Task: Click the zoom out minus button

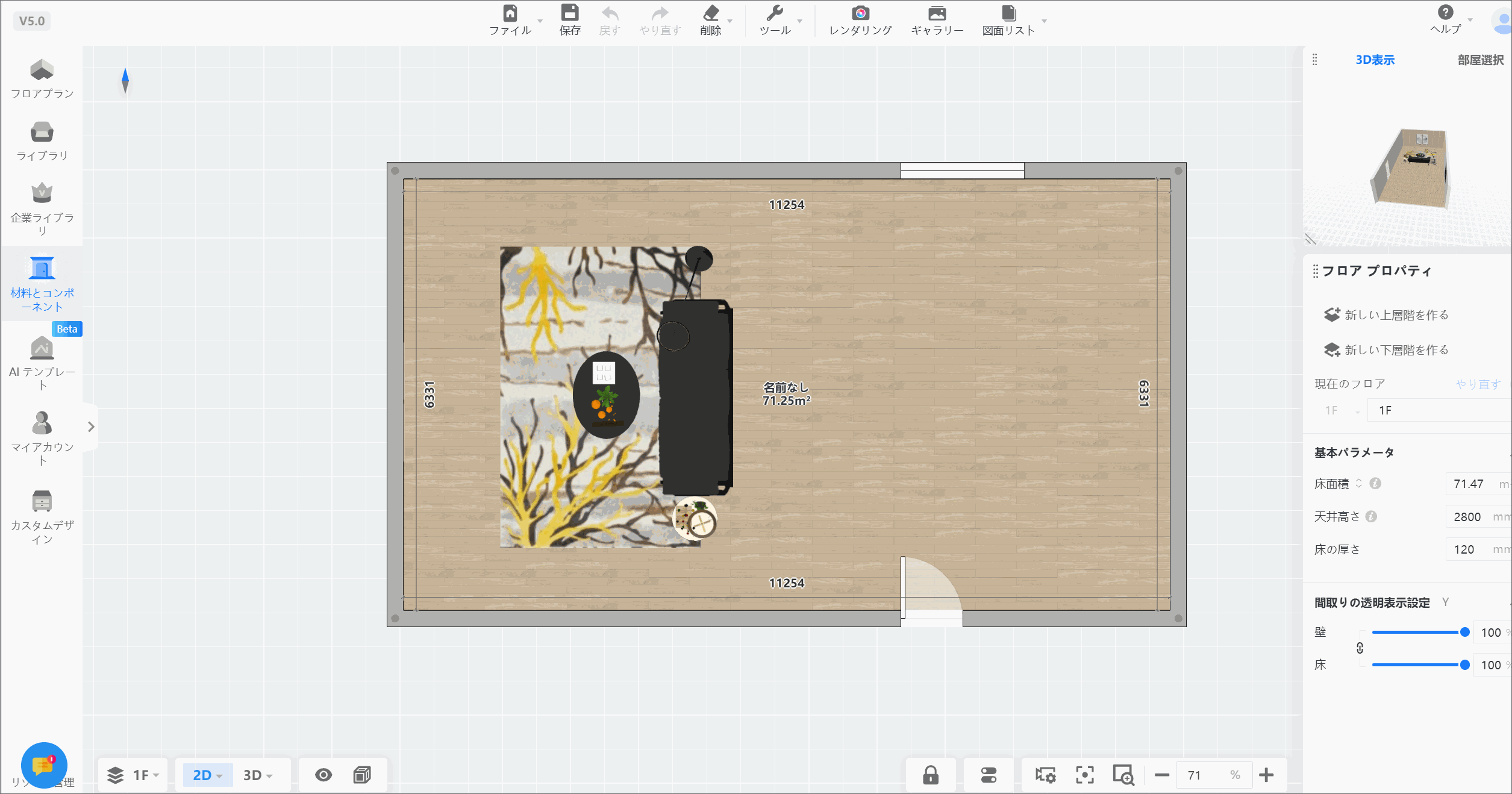Action: point(1162,775)
